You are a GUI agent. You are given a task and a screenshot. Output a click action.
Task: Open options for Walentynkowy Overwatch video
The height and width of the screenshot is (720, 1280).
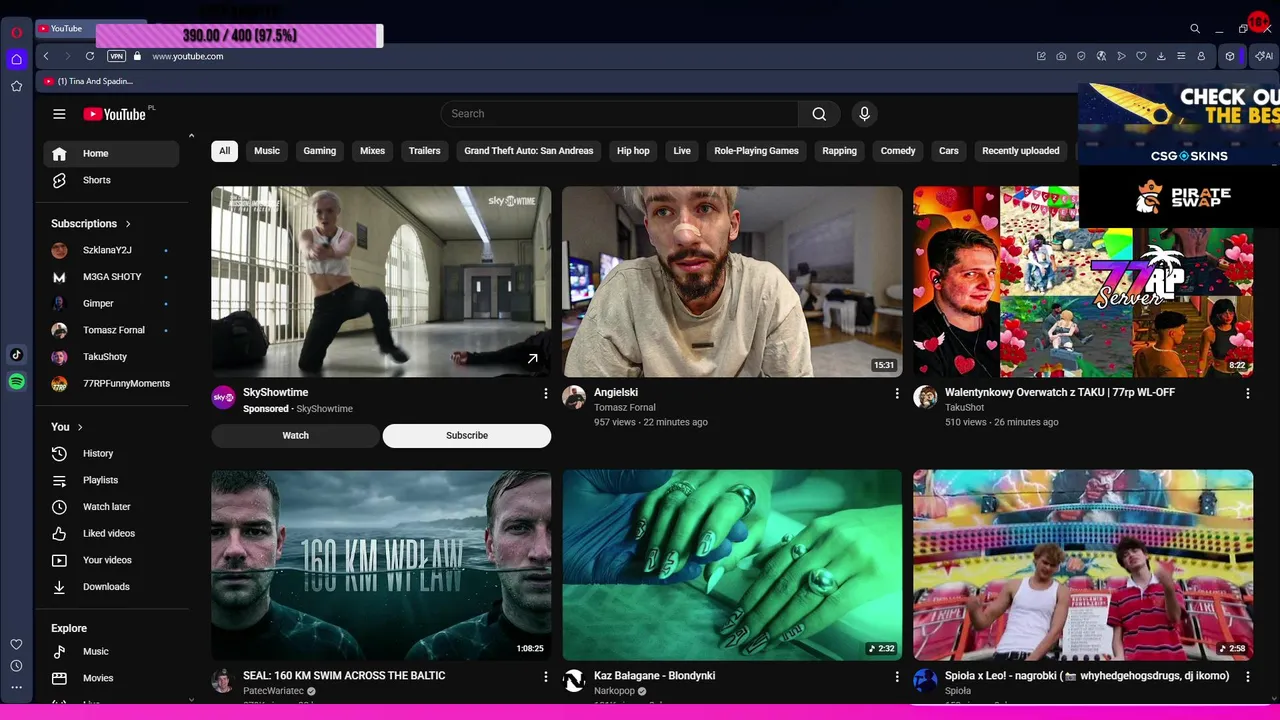(1247, 393)
